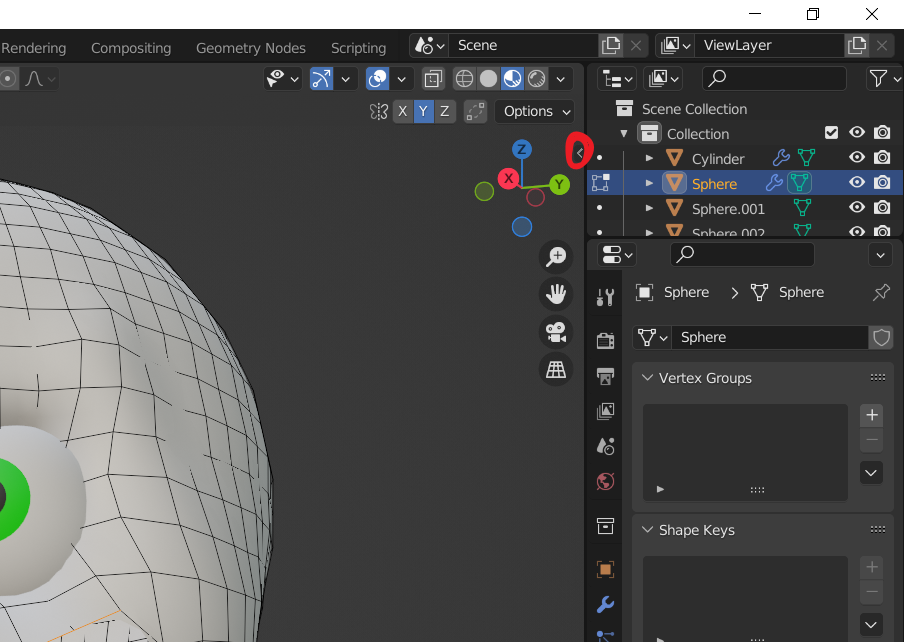This screenshot has height=642, width=904.
Task: Add a new vertex group with plus
Action: pyautogui.click(x=871, y=415)
